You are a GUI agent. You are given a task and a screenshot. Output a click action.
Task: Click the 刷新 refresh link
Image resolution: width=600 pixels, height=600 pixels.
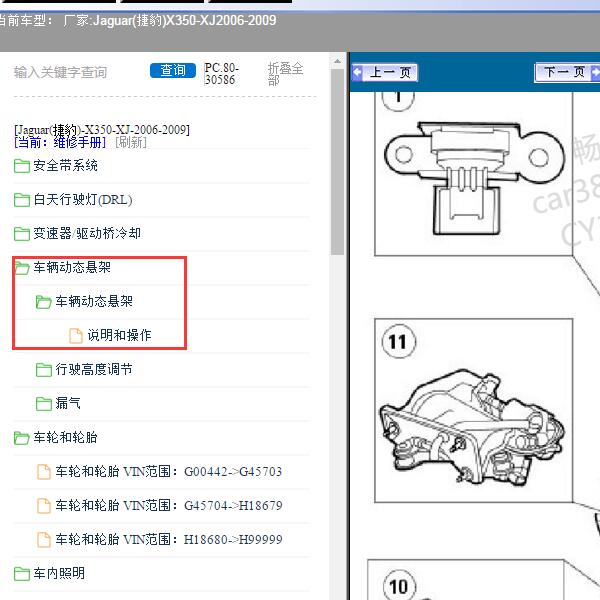tap(131, 143)
